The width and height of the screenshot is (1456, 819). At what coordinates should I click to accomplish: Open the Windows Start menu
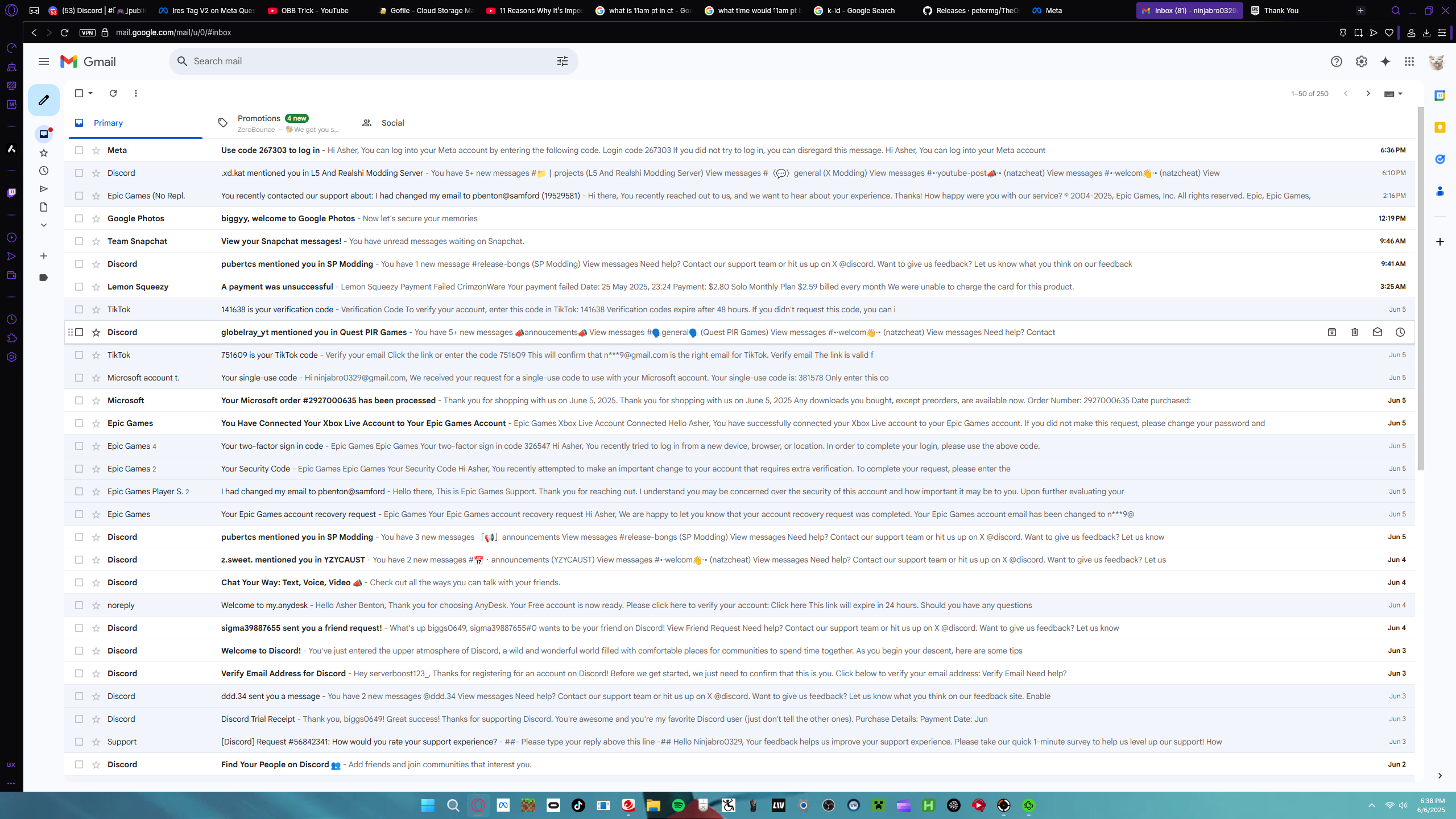428,805
